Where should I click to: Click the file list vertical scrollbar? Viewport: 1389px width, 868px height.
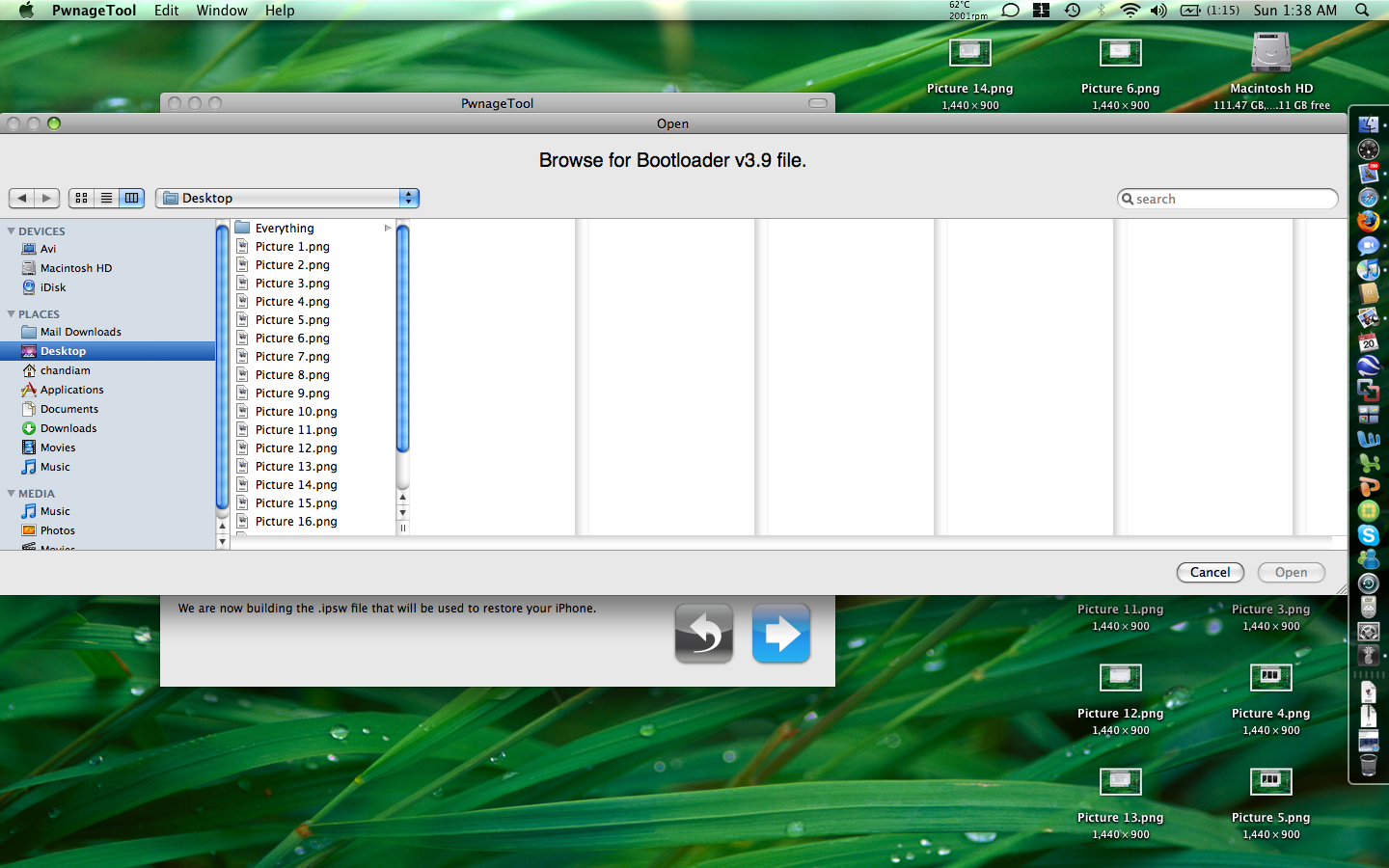click(x=403, y=338)
